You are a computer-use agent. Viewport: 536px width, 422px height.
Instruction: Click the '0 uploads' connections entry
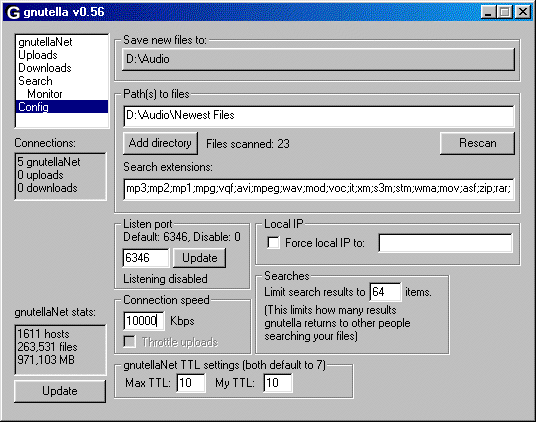pyautogui.click(x=40, y=175)
